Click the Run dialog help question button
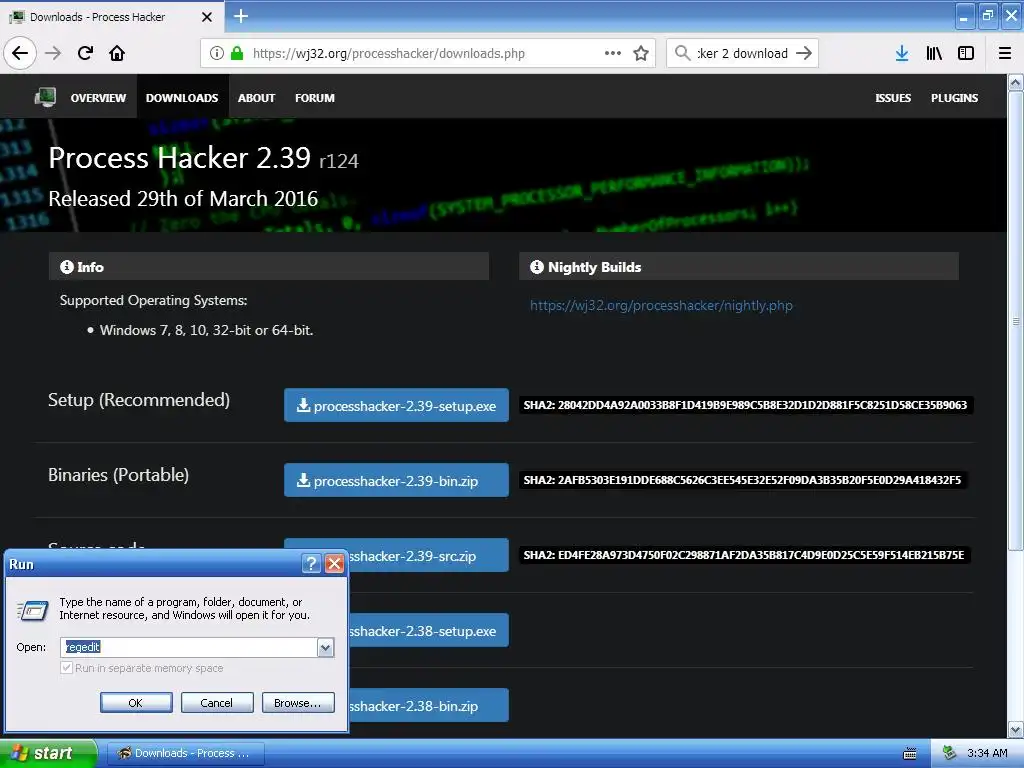The width and height of the screenshot is (1024, 768). click(x=312, y=563)
